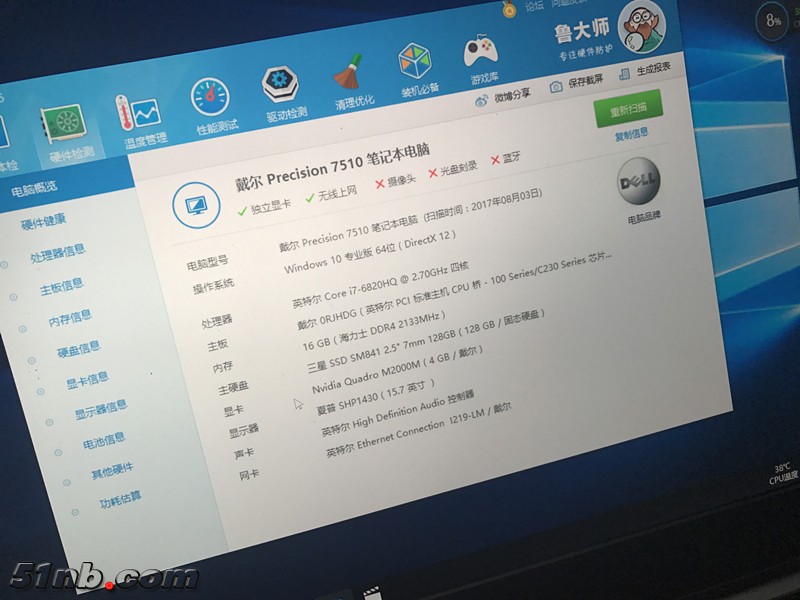
Task: Click the 复制信息 link
Action: pyautogui.click(x=631, y=134)
